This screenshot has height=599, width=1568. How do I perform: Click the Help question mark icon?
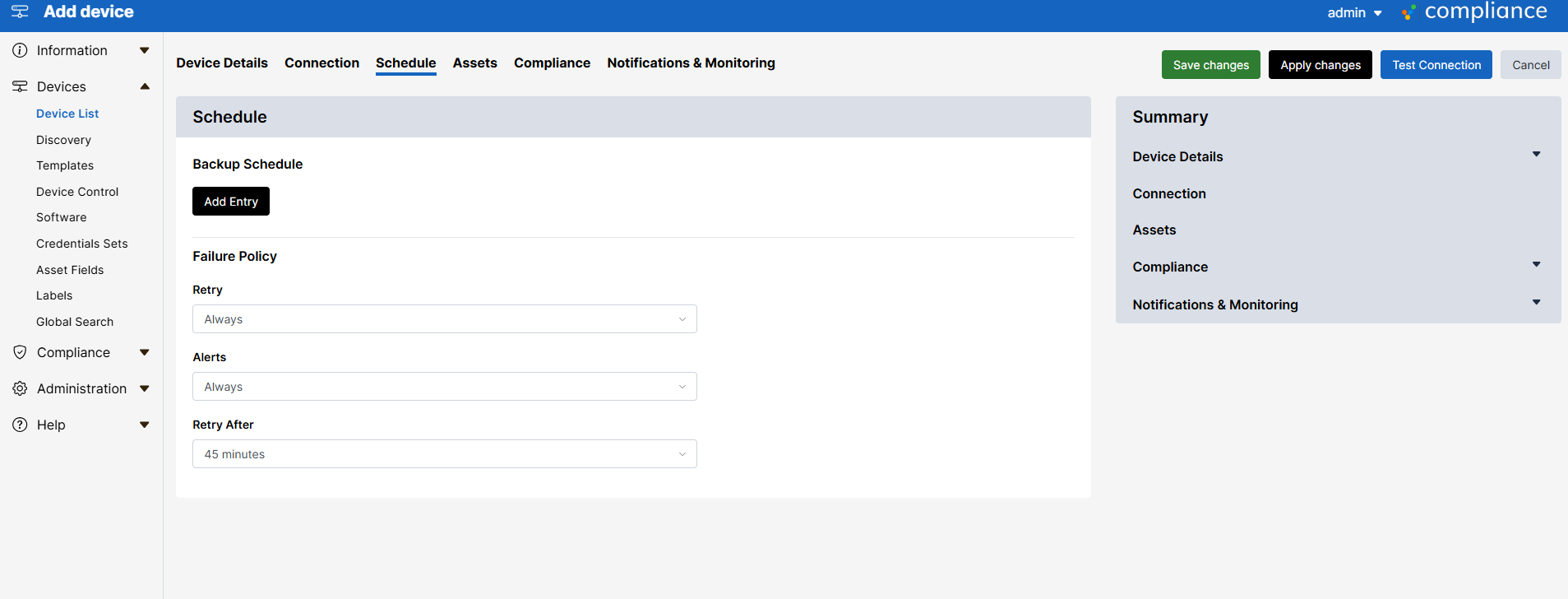point(20,425)
